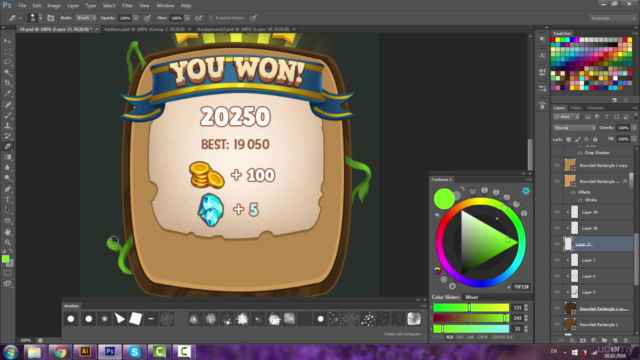The image size is (640, 360).
Task: Open the Opacity slider dropdown arrow in options bar
Action: (136, 18)
